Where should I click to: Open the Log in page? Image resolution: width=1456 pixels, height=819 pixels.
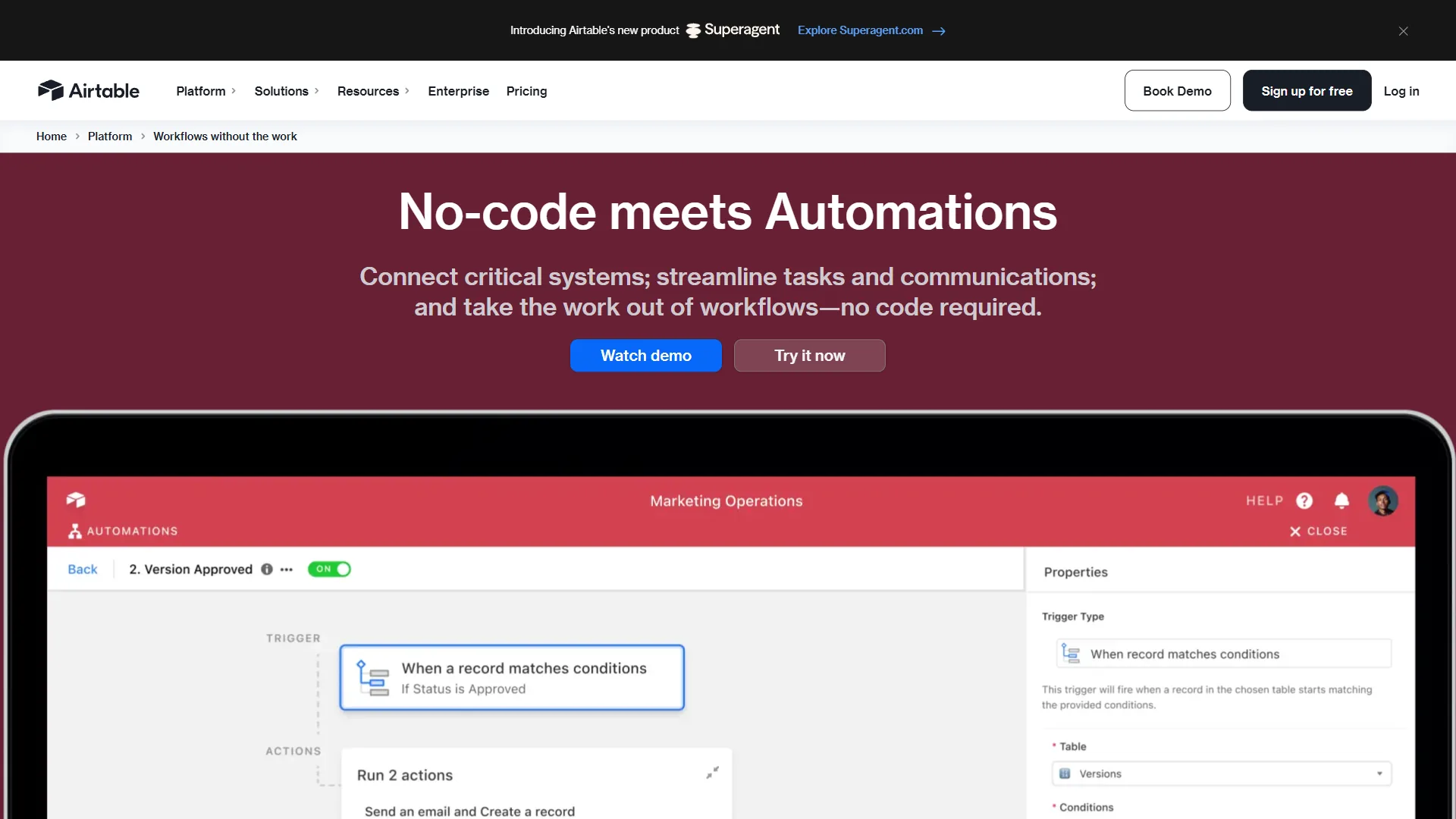click(x=1401, y=91)
